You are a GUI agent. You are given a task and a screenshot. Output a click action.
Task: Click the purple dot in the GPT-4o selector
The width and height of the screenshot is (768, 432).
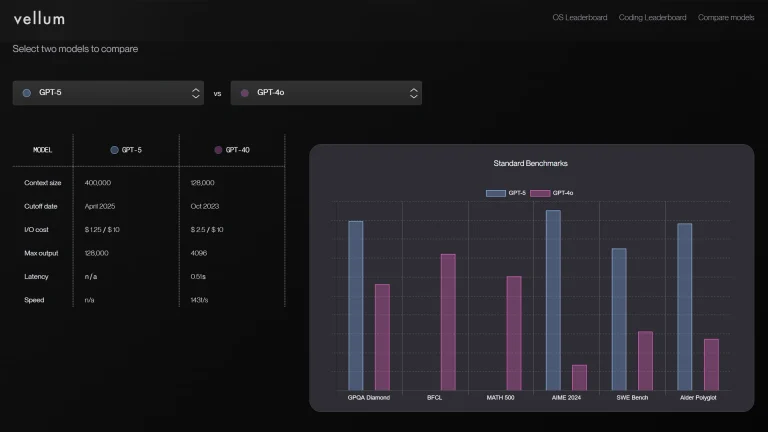(245, 93)
